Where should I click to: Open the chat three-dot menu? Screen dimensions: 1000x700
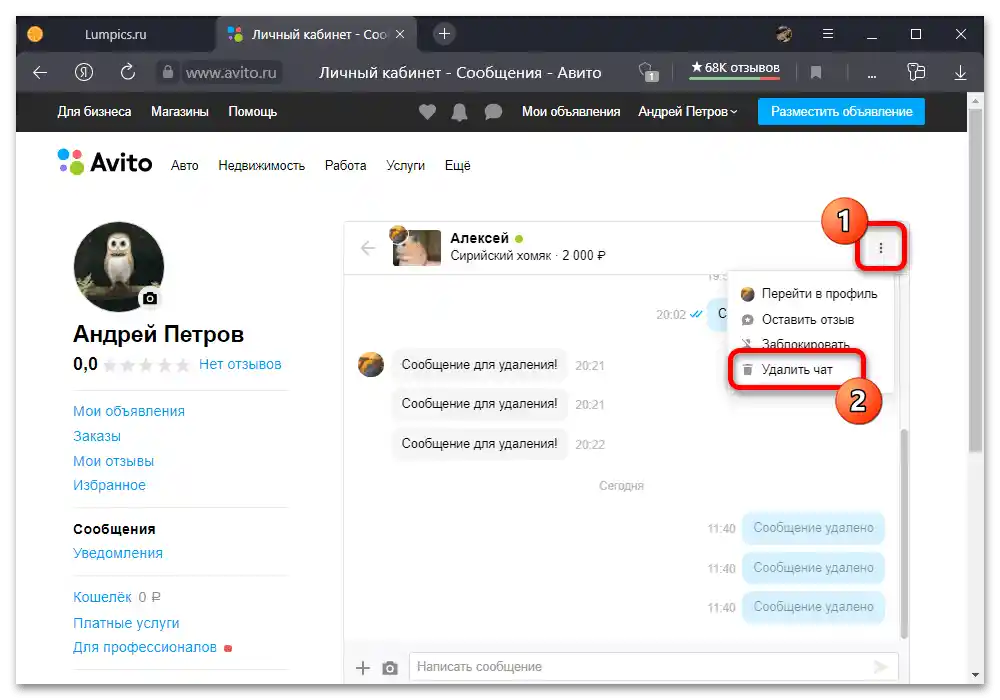click(881, 248)
